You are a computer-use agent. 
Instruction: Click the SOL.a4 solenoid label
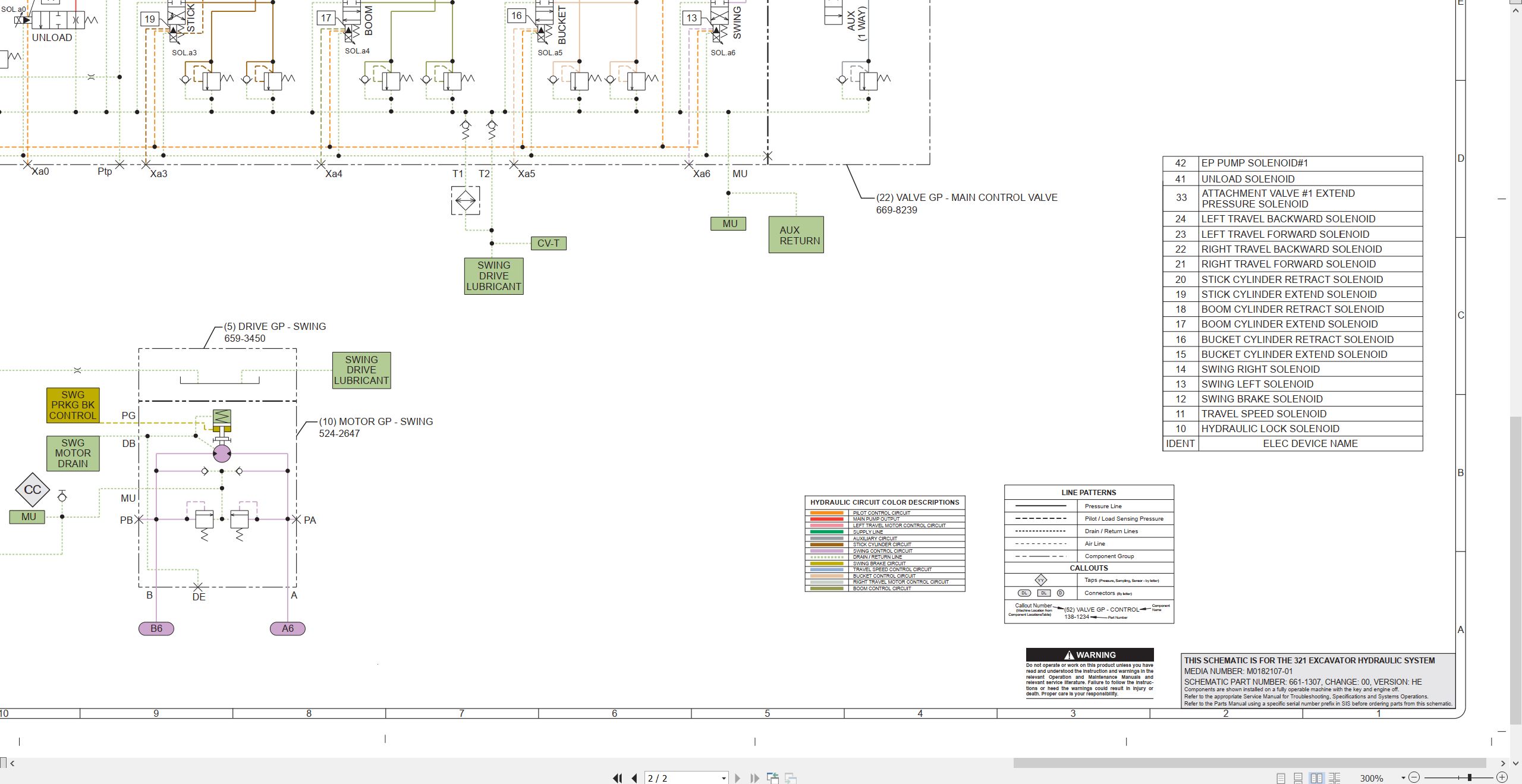click(x=357, y=51)
